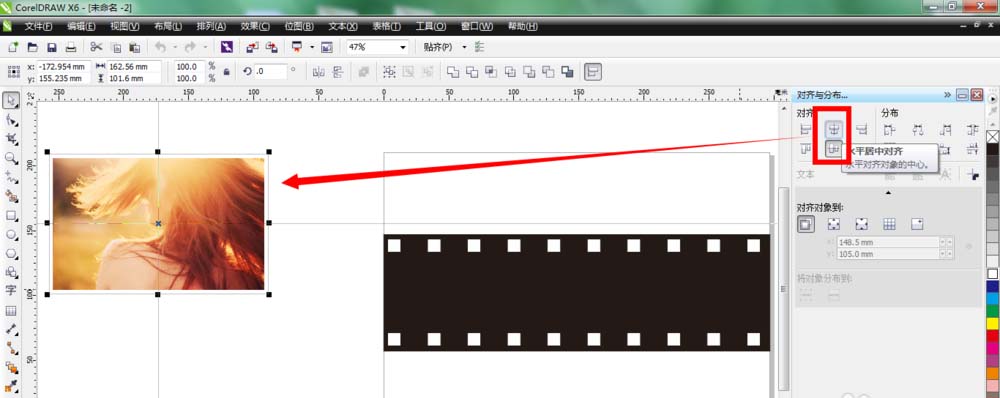
Task: Select the Polygon tool
Action: (11, 253)
